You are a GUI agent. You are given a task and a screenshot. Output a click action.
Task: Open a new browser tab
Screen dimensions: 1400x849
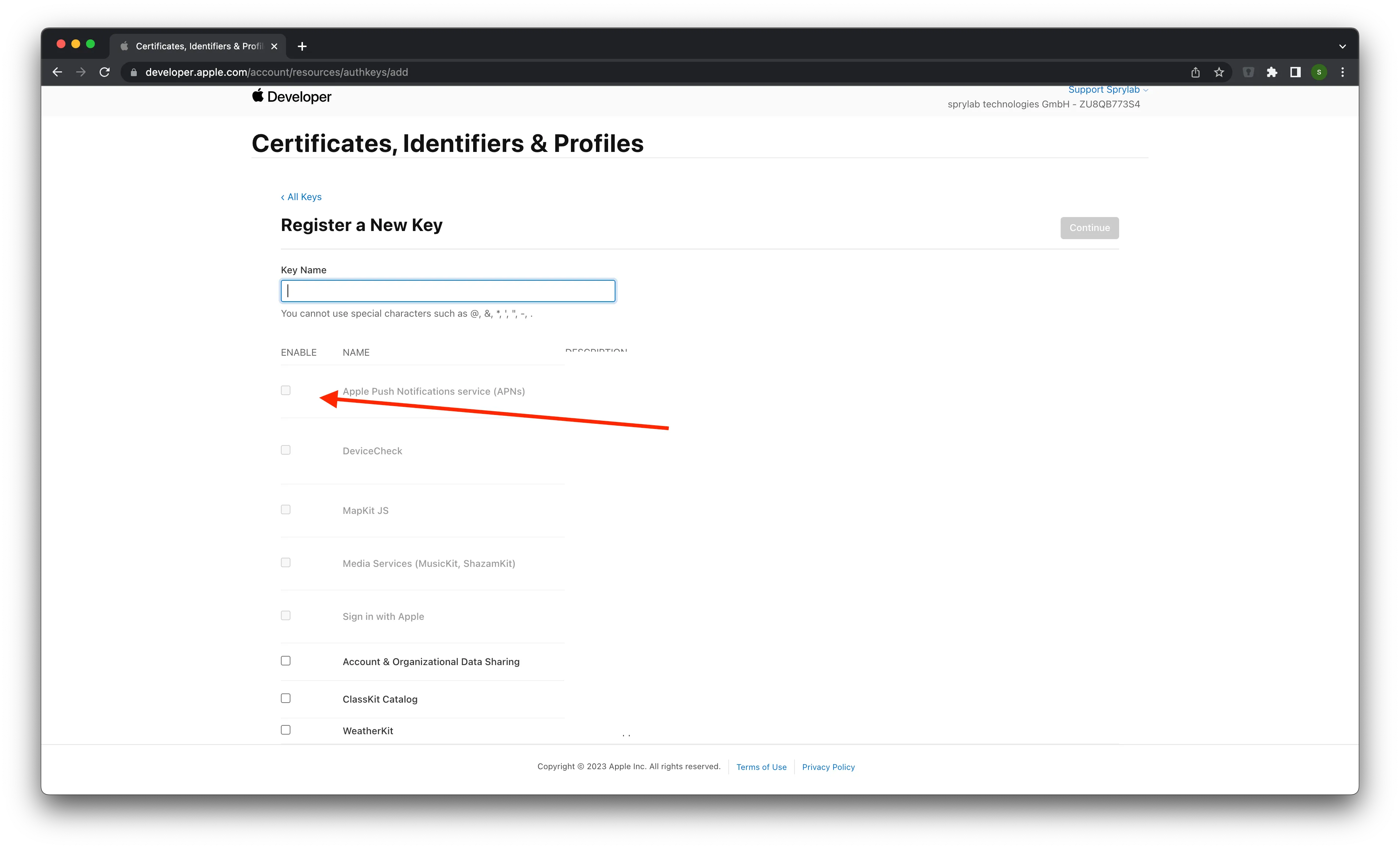click(x=302, y=46)
